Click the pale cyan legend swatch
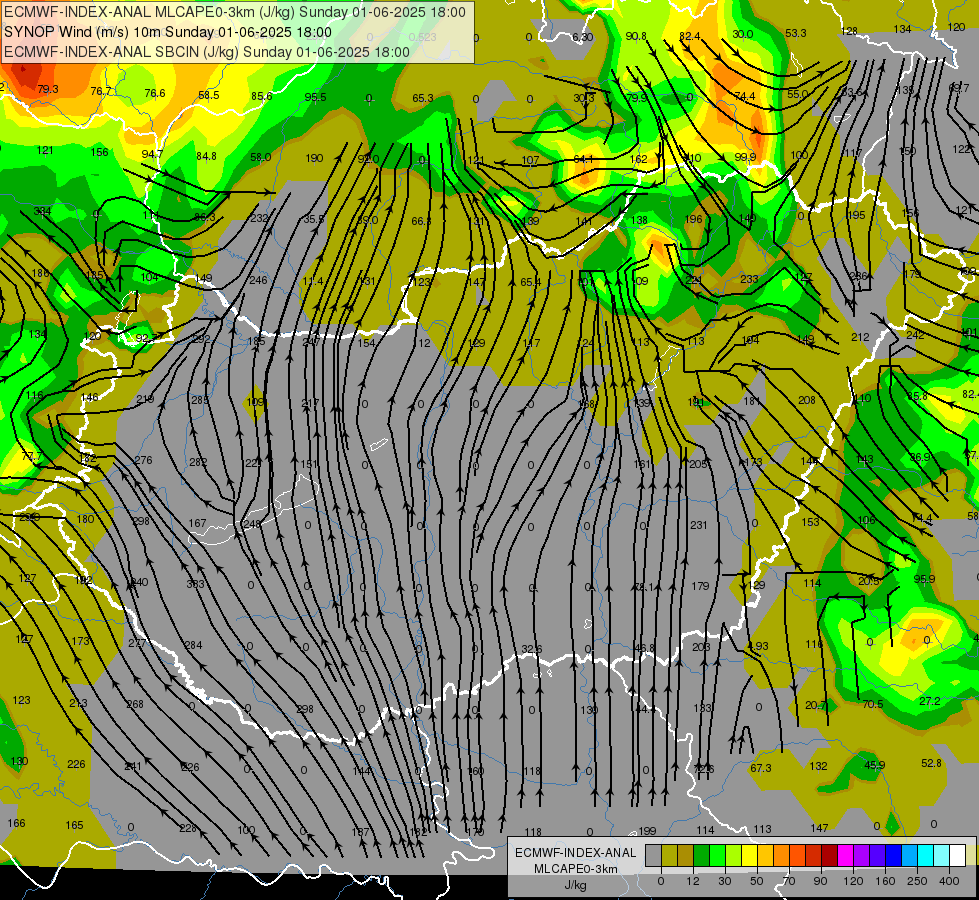Screen dimensions: 979x900 point(942,855)
